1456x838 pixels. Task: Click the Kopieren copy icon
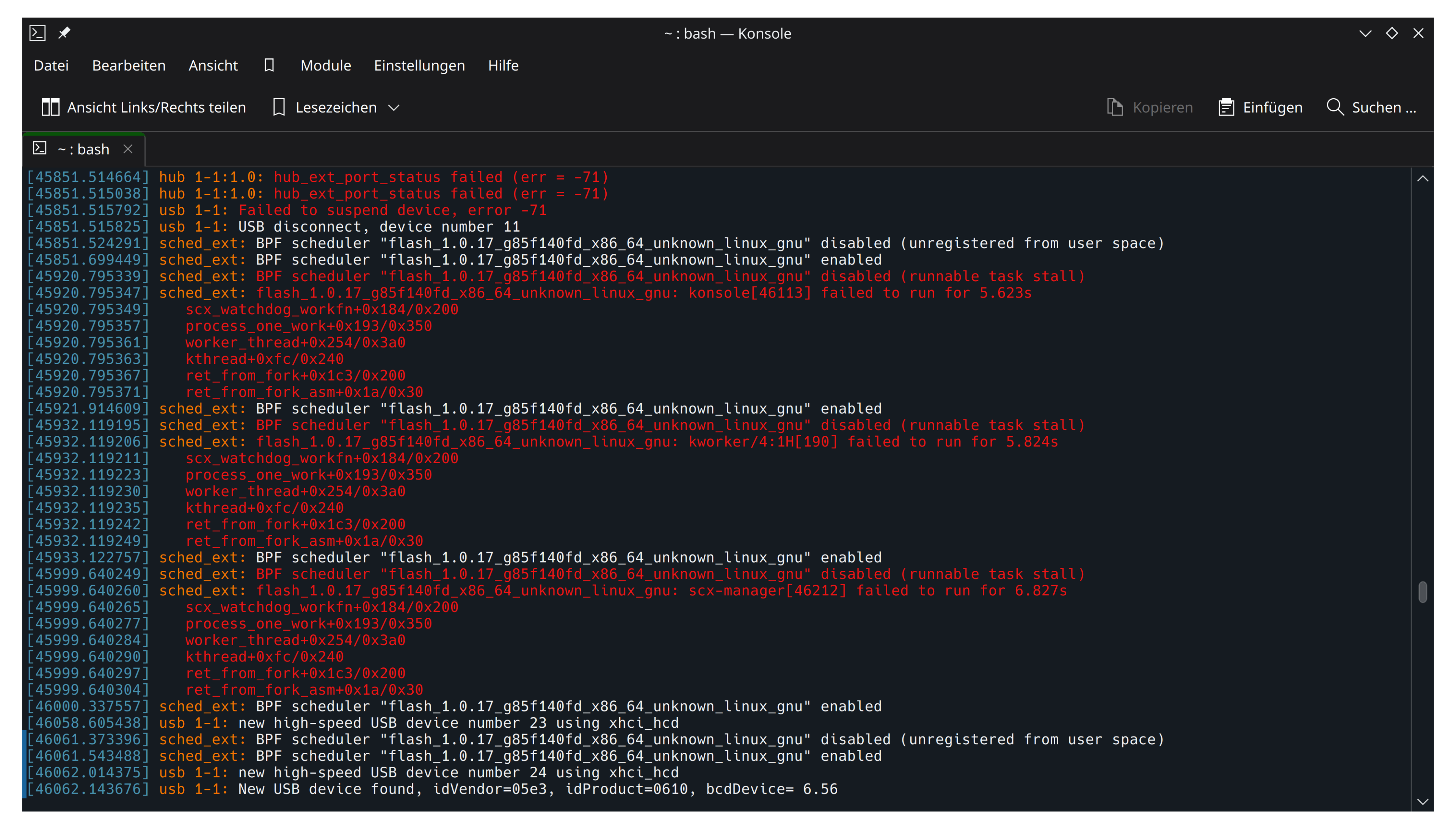point(1115,107)
